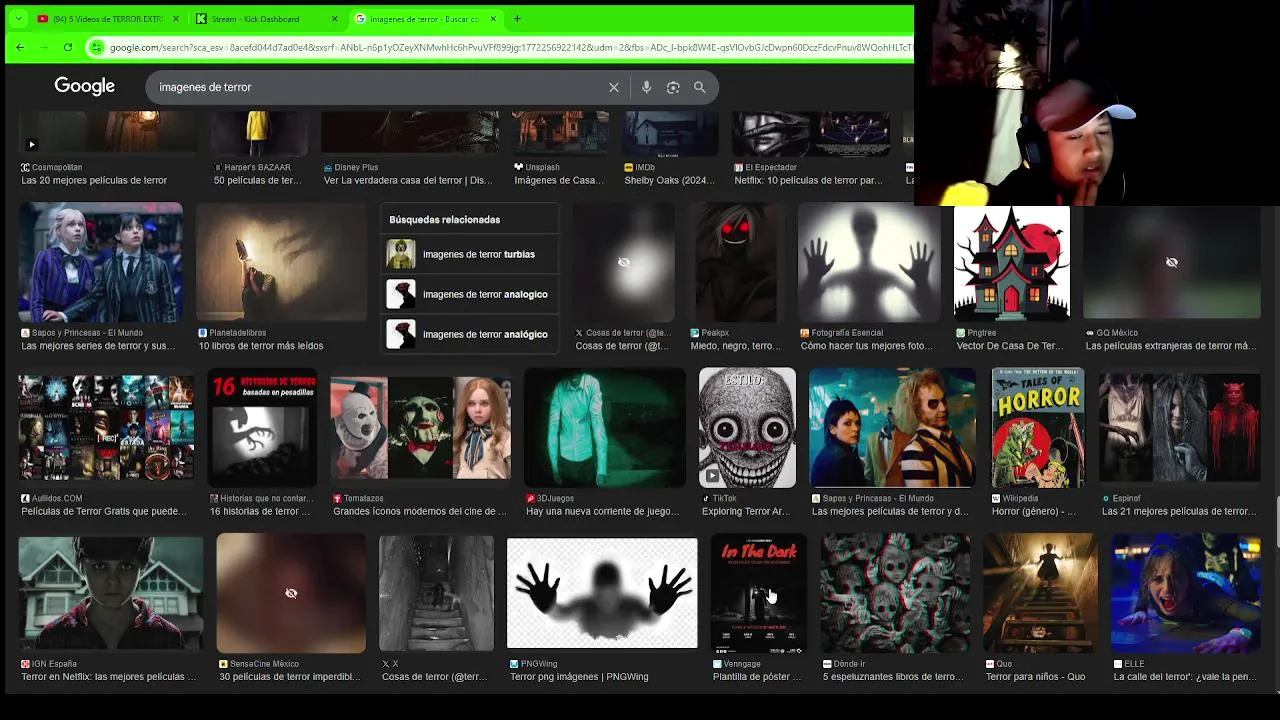Image resolution: width=1280 pixels, height=720 pixels.
Task: Click the Hay una nueva corriente de juegos caption
Action: click(x=602, y=511)
